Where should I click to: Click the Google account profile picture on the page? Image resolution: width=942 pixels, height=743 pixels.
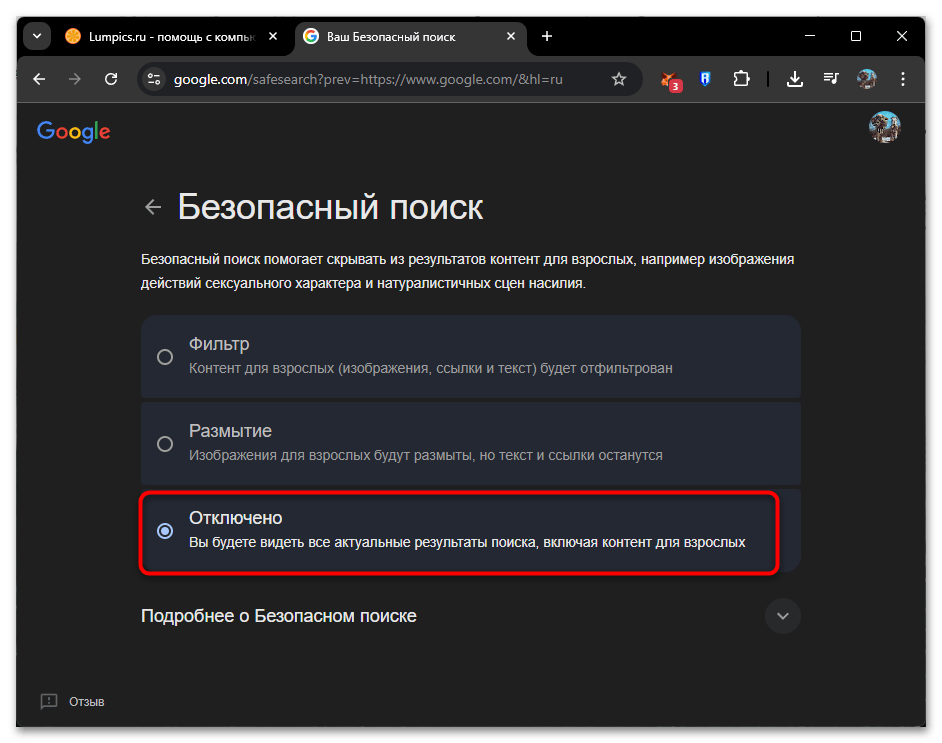click(885, 127)
